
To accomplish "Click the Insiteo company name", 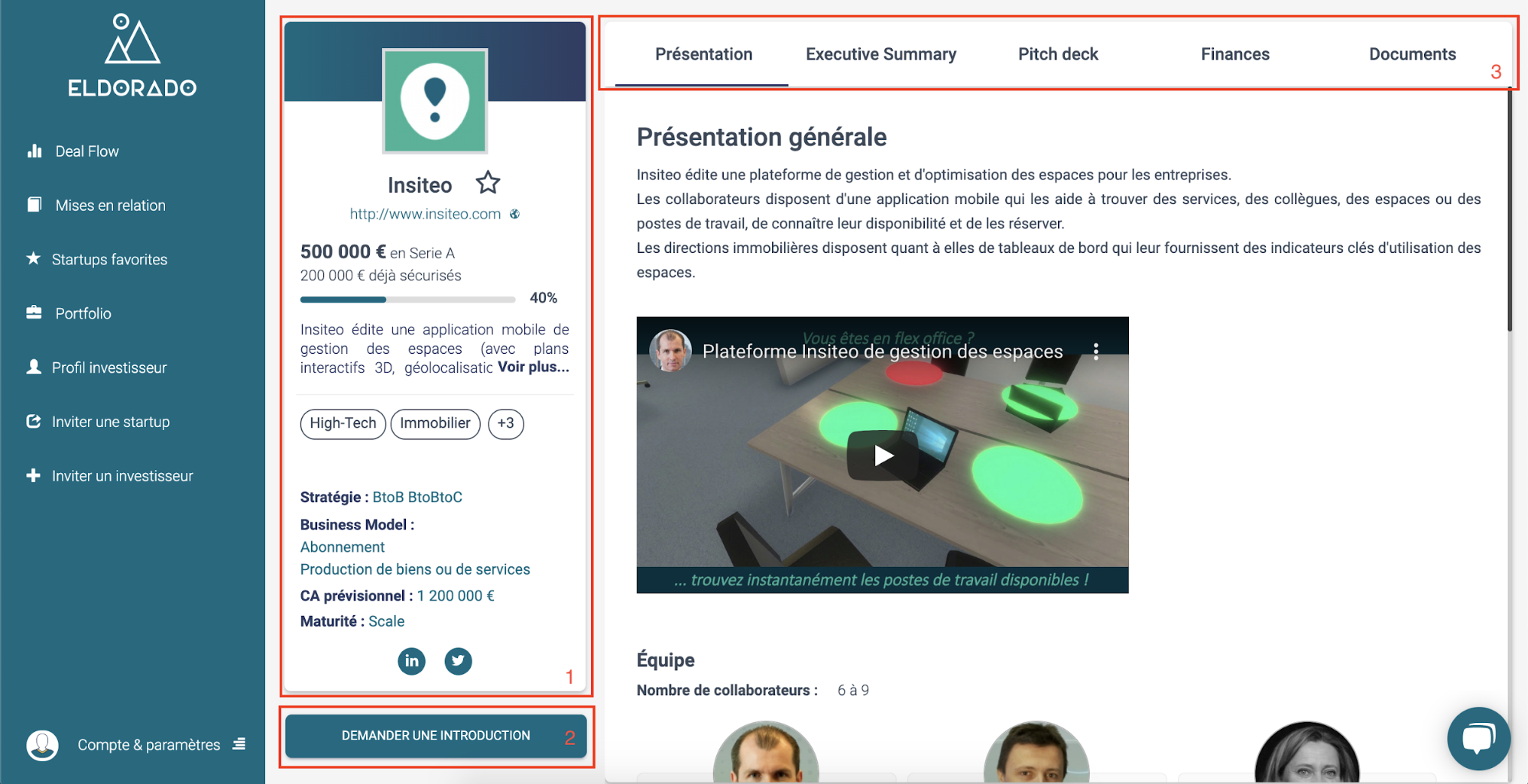I will coord(420,185).
